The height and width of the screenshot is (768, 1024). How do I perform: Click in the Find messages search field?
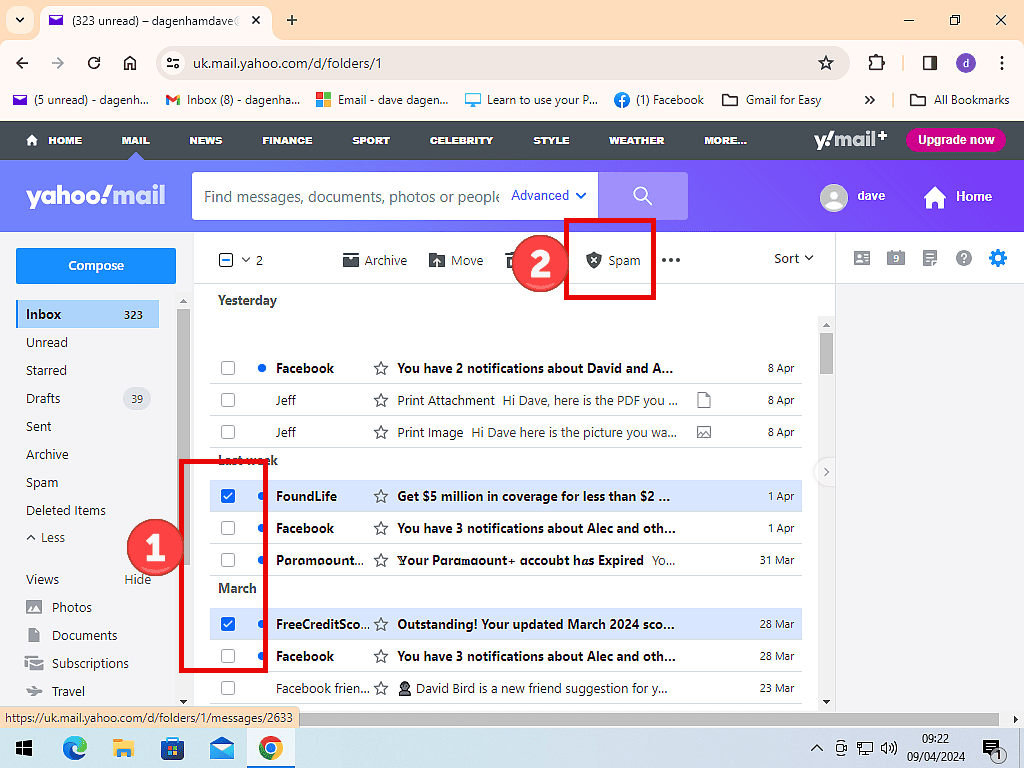click(350, 196)
